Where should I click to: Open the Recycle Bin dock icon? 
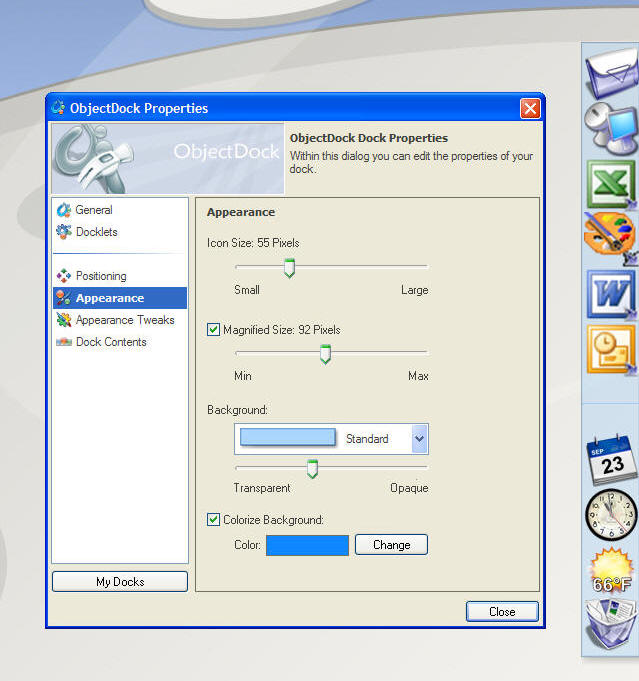pos(612,624)
